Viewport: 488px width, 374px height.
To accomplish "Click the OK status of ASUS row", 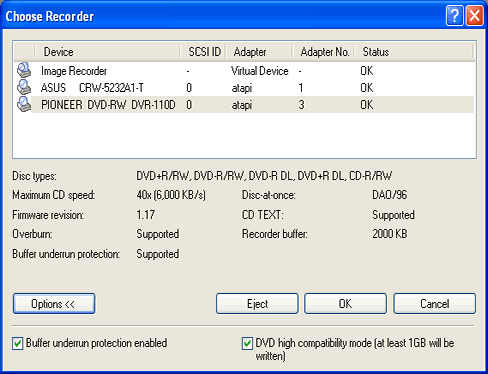I will click(367, 88).
